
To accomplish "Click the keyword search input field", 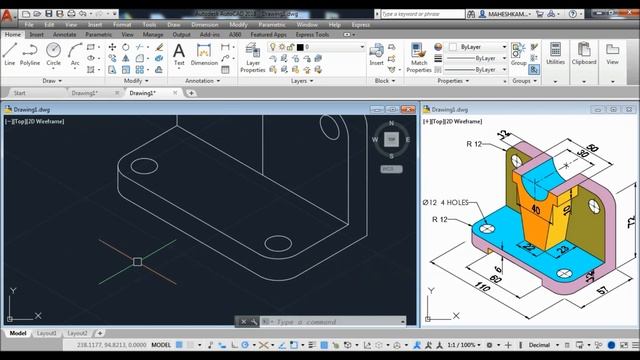I will [422, 14].
